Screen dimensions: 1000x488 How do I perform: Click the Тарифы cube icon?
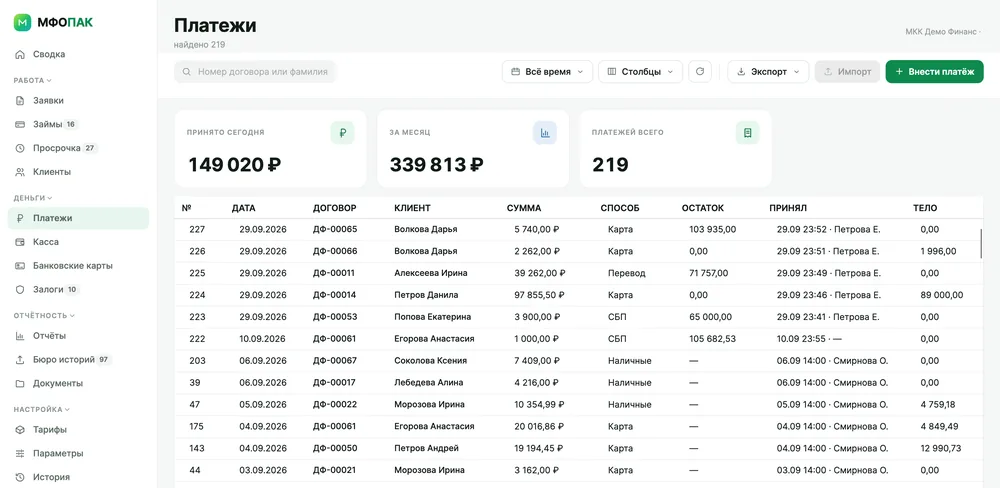(20, 429)
